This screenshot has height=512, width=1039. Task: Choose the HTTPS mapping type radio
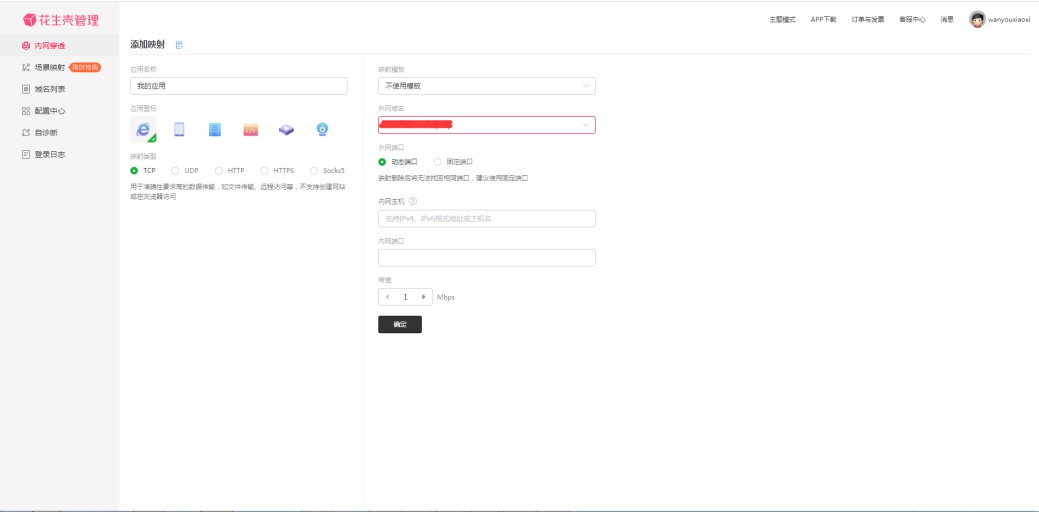(265, 170)
